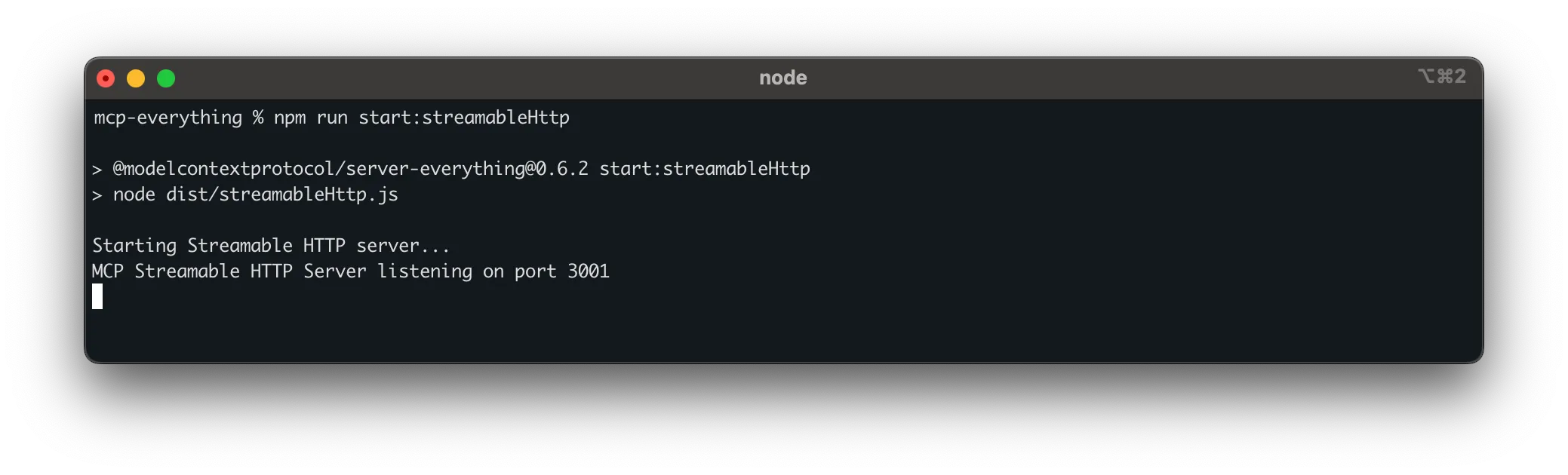Click the node dist command line

click(249, 195)
